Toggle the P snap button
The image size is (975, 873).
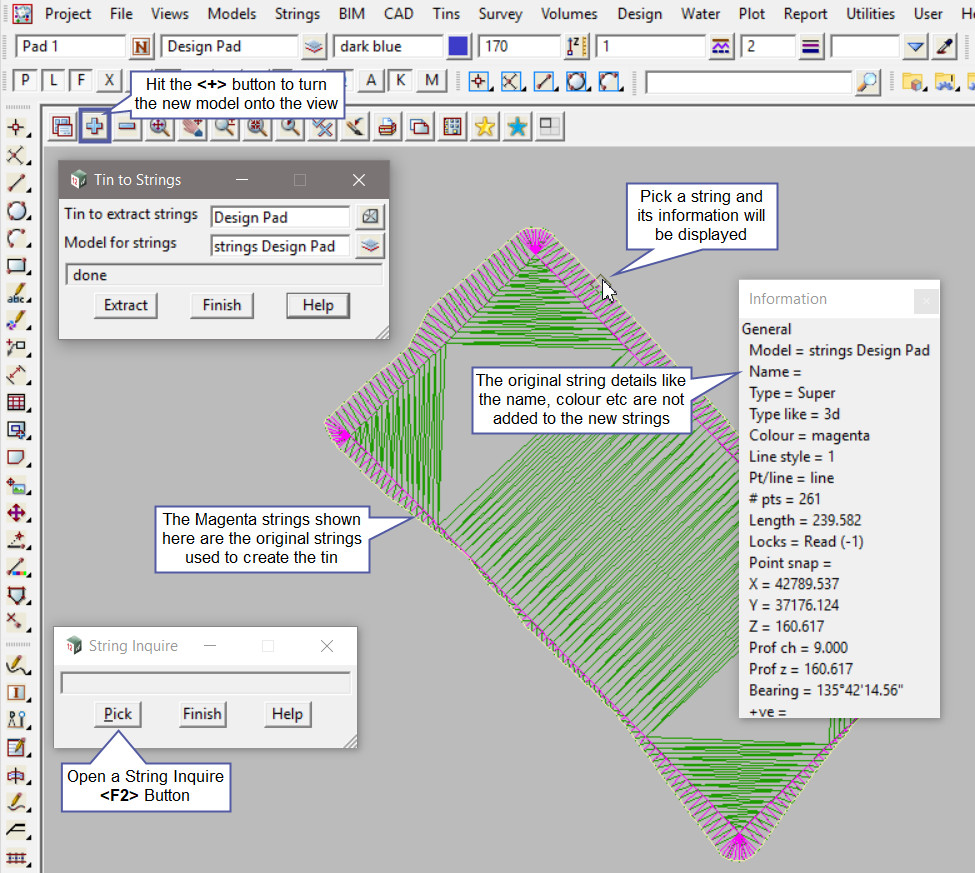tap(24, 81)
